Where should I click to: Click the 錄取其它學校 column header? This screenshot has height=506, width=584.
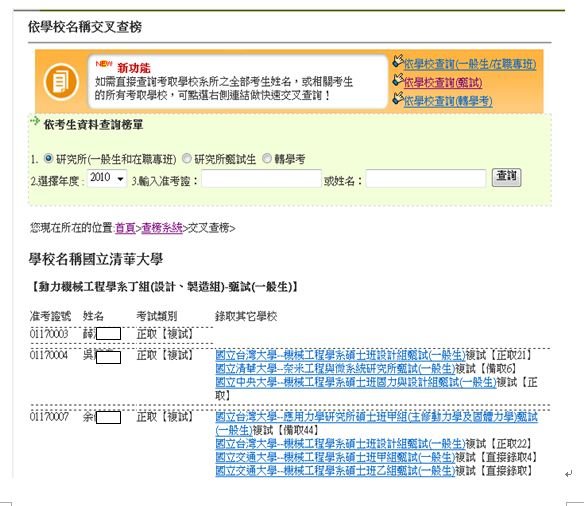point(246,316)
